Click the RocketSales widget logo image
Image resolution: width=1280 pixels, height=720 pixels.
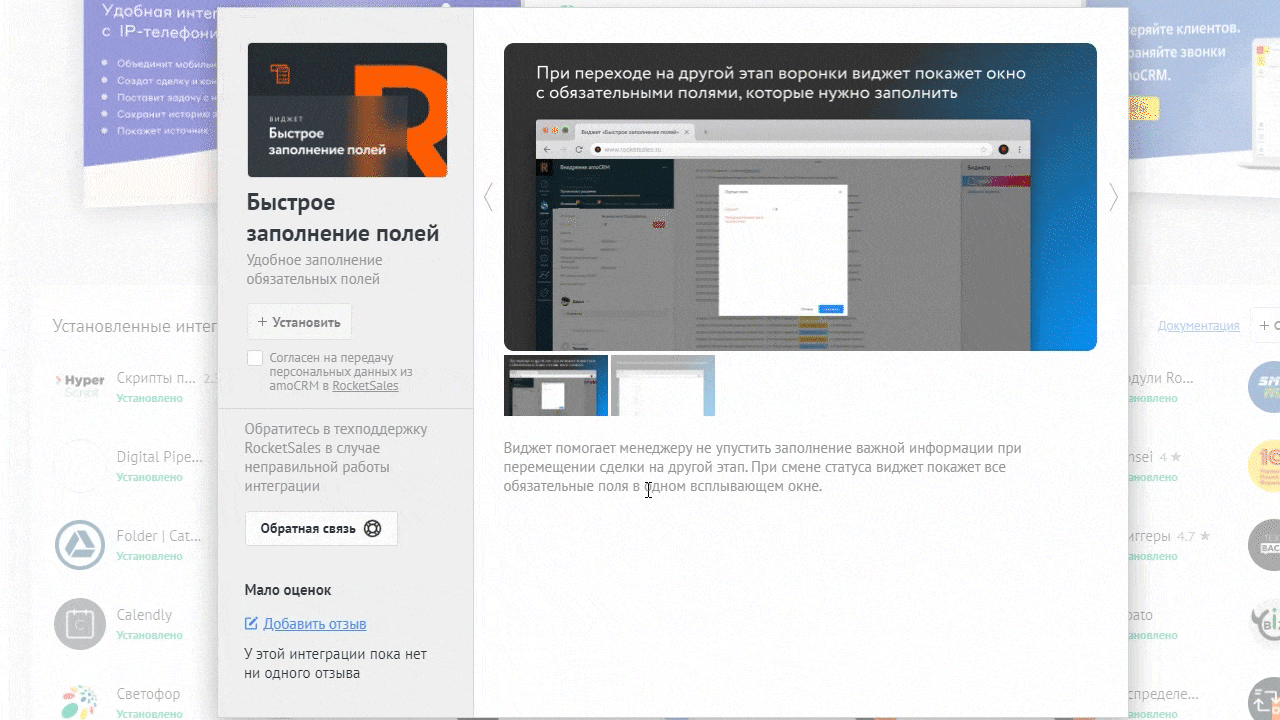tap(347, 110)
